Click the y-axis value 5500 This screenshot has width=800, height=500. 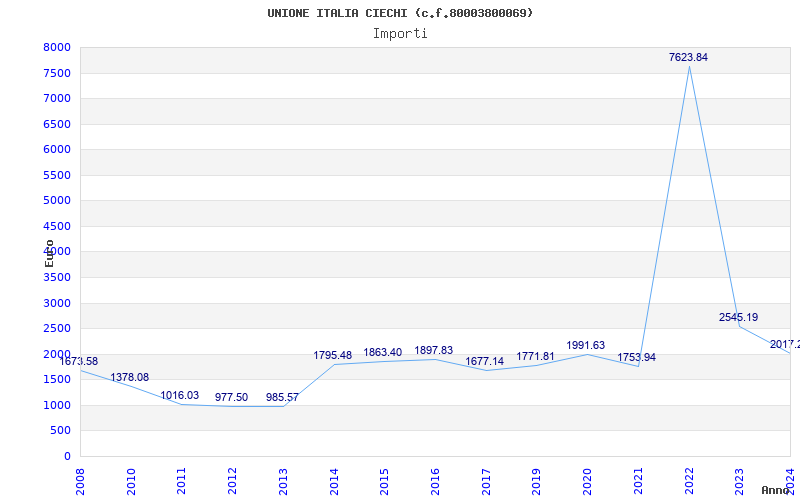57,175
